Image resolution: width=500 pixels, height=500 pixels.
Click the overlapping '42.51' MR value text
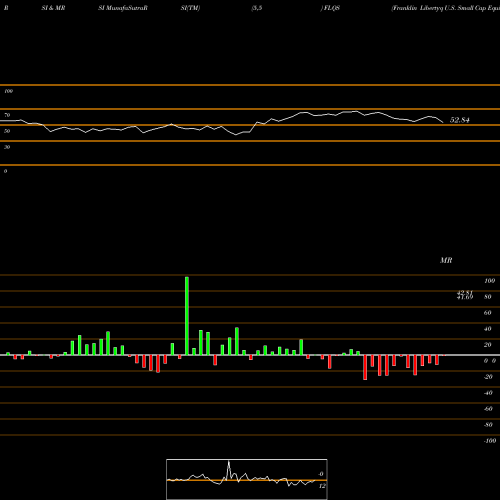click(465, 293)
